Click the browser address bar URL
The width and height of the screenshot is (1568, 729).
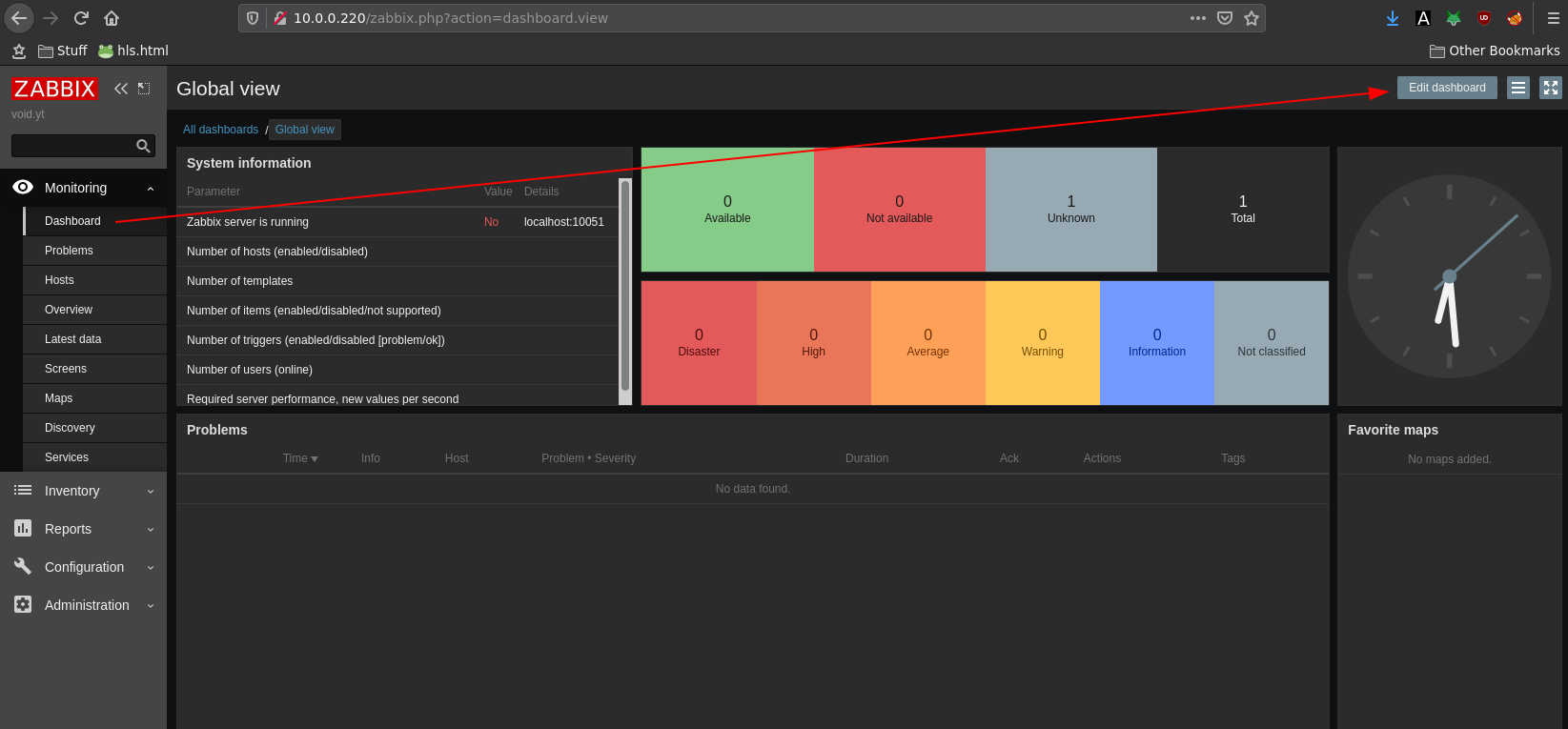[x=450, y=18]
